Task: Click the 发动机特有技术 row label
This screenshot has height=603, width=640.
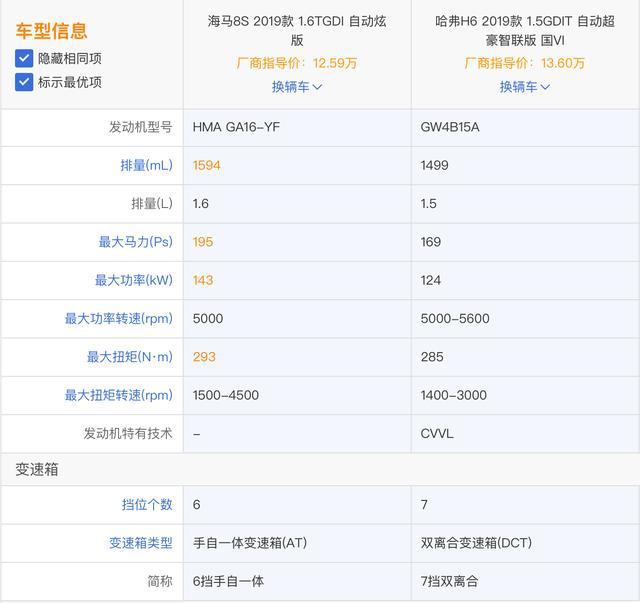Action: (x=128, y=433)
